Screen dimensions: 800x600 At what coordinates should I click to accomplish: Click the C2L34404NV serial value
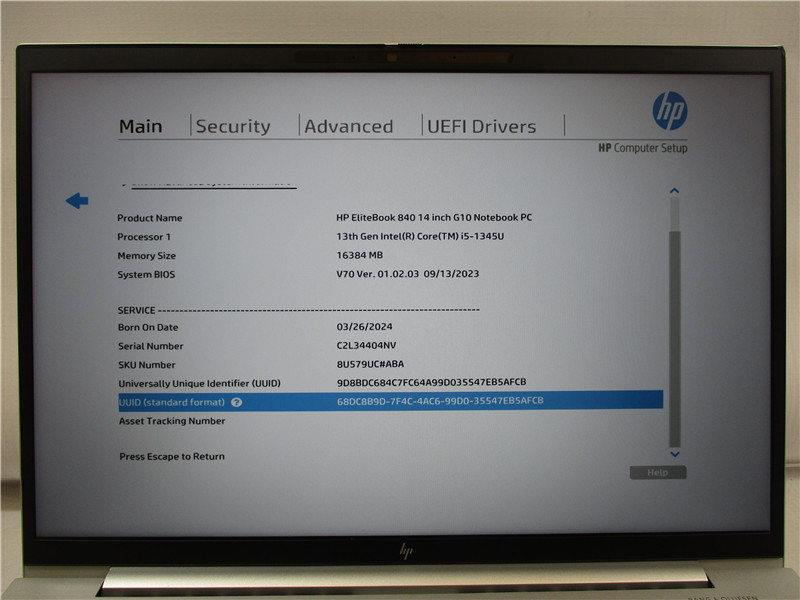(x=366, y=345)
